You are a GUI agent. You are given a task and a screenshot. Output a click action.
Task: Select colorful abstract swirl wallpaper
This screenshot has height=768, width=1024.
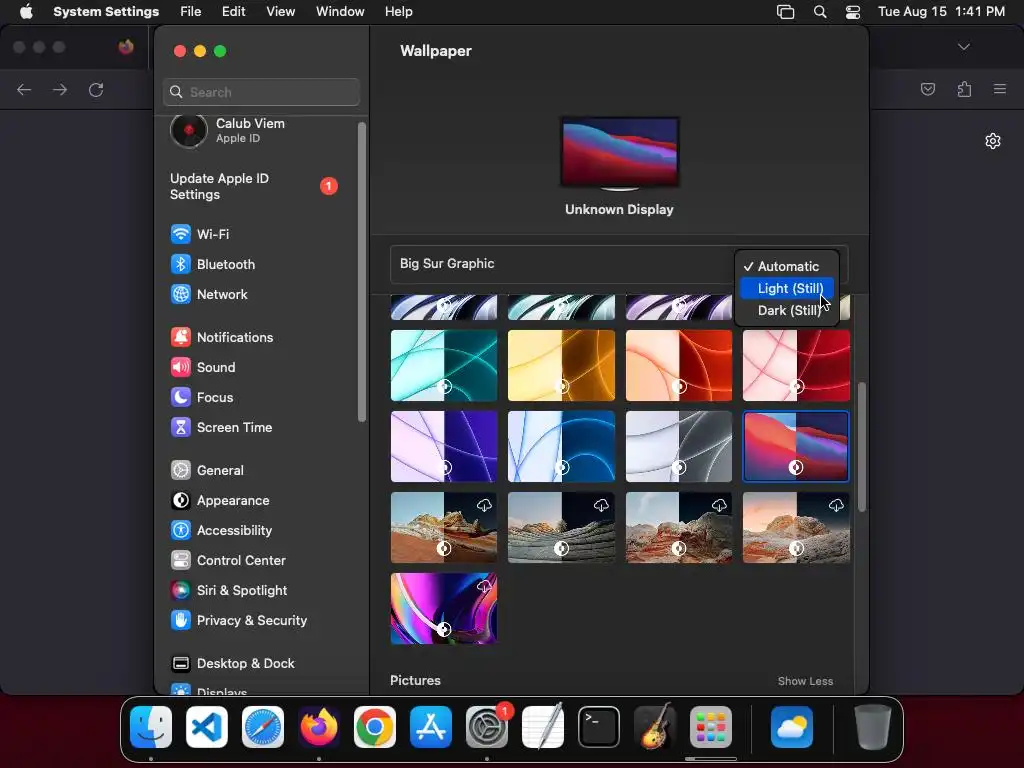[443, 608]
